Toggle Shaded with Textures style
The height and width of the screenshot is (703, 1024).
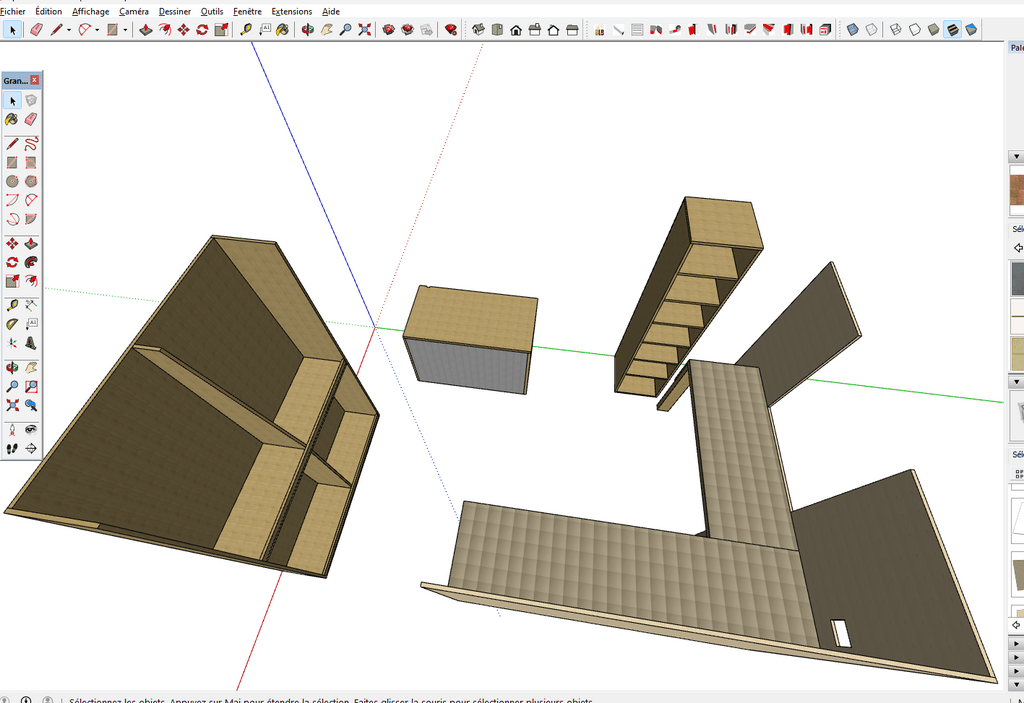click(x=952, y=30)
